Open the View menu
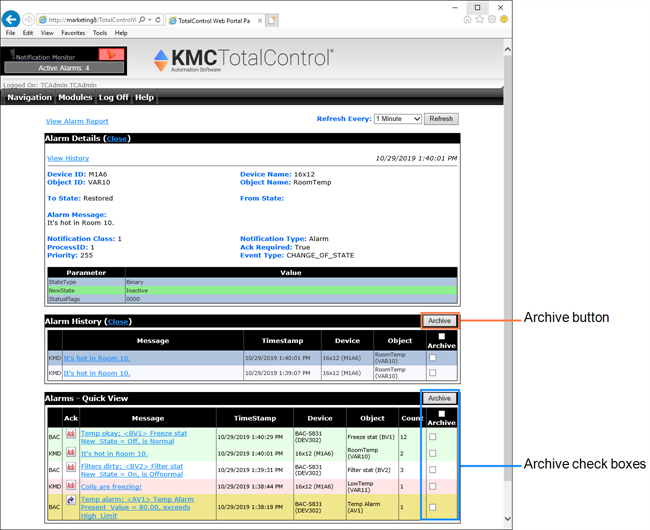This screenshot has width=650, height=530. (x=47, y=33)
